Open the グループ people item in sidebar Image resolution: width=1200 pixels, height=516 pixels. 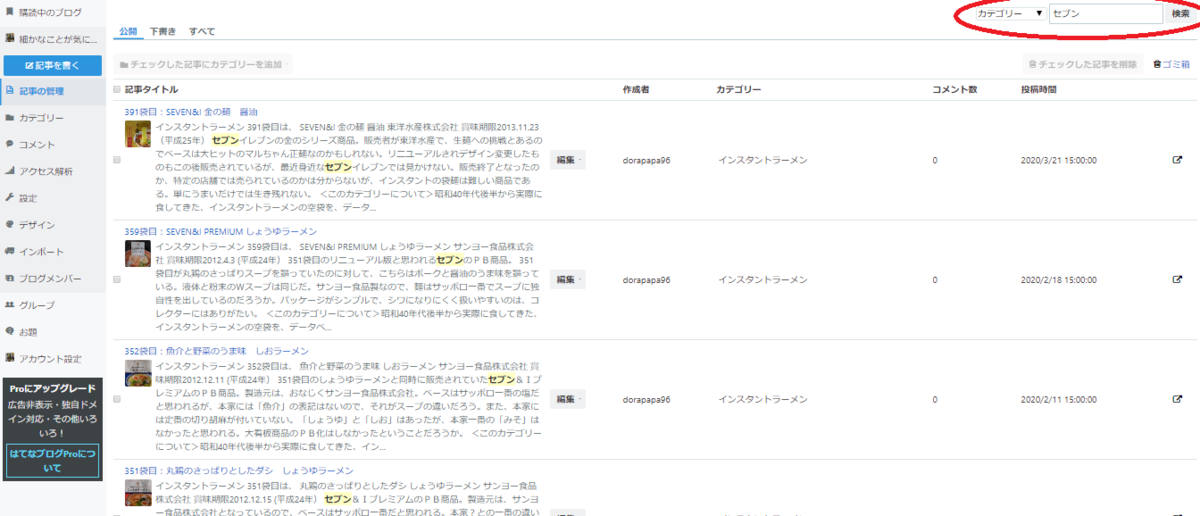pyautogui.click(x=52, y=305)
